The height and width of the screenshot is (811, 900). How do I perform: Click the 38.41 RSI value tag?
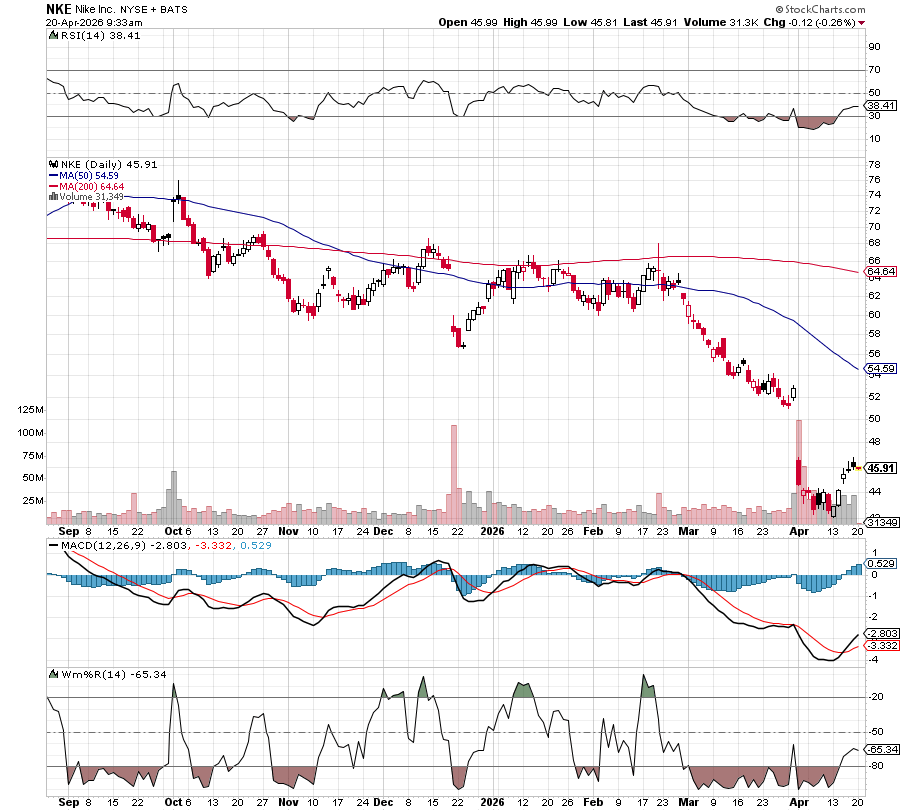pos(880,105)
